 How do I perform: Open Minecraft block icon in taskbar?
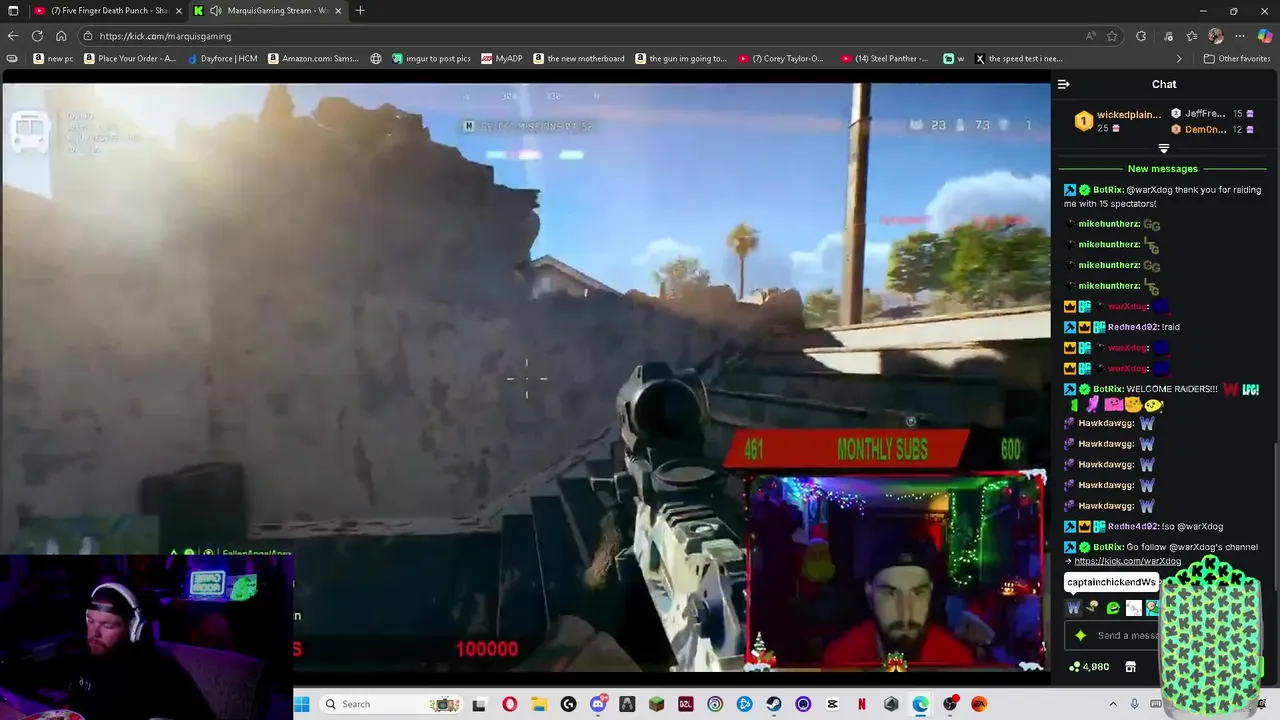pos(656,704)
